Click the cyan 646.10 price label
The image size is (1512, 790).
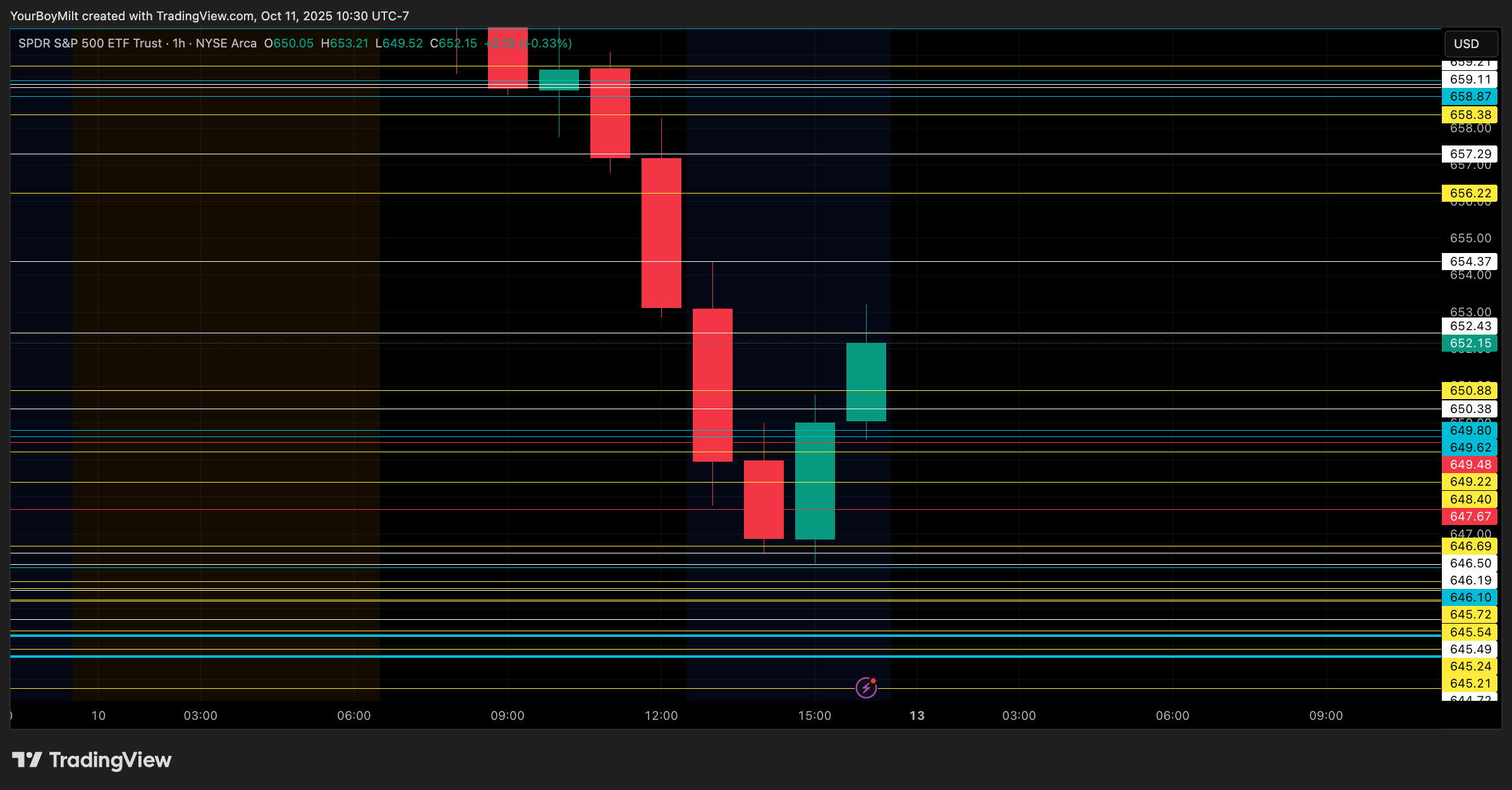coord(1470,597)
